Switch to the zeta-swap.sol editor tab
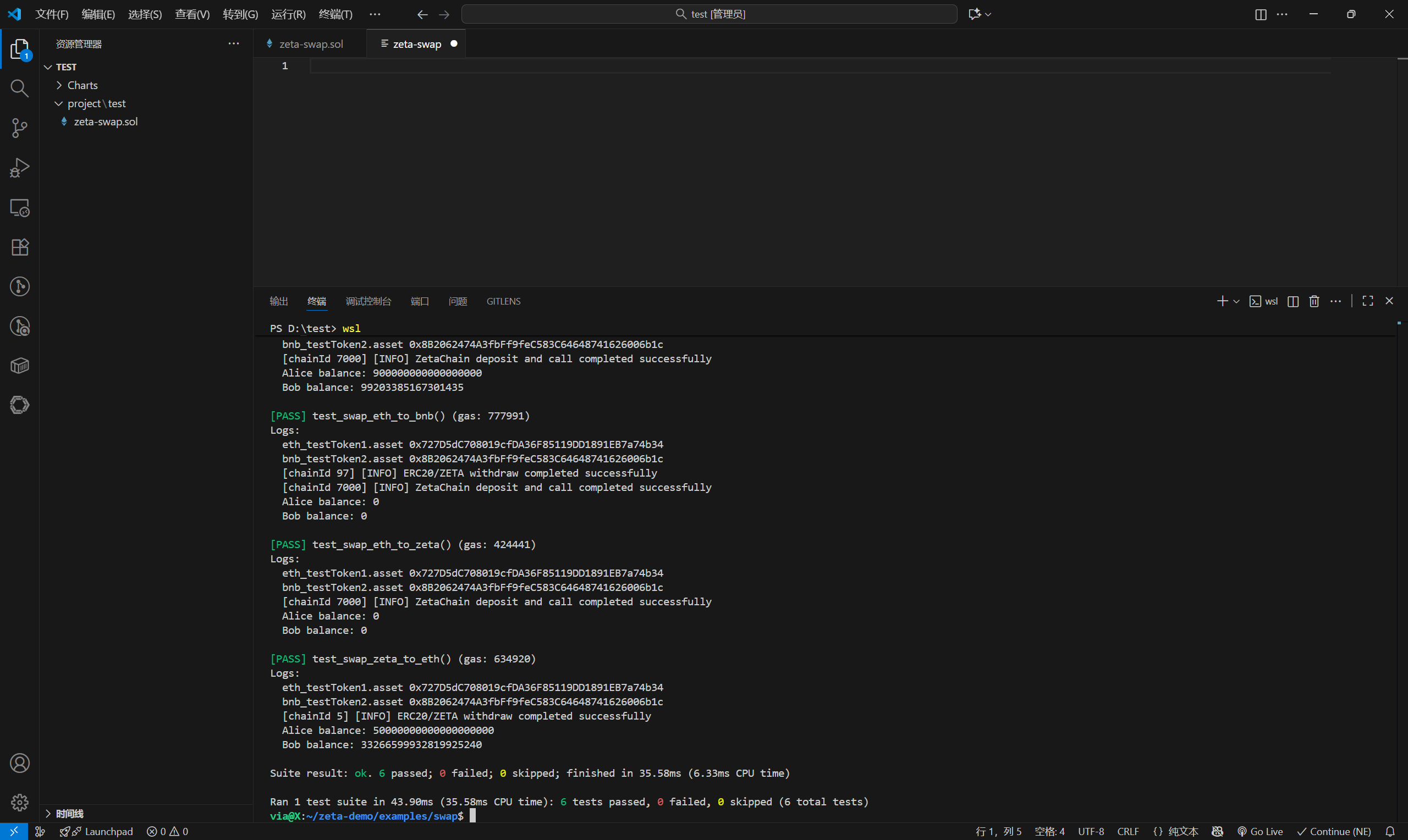This screenshot has height=840, width=1408. (x=310, y=43)
